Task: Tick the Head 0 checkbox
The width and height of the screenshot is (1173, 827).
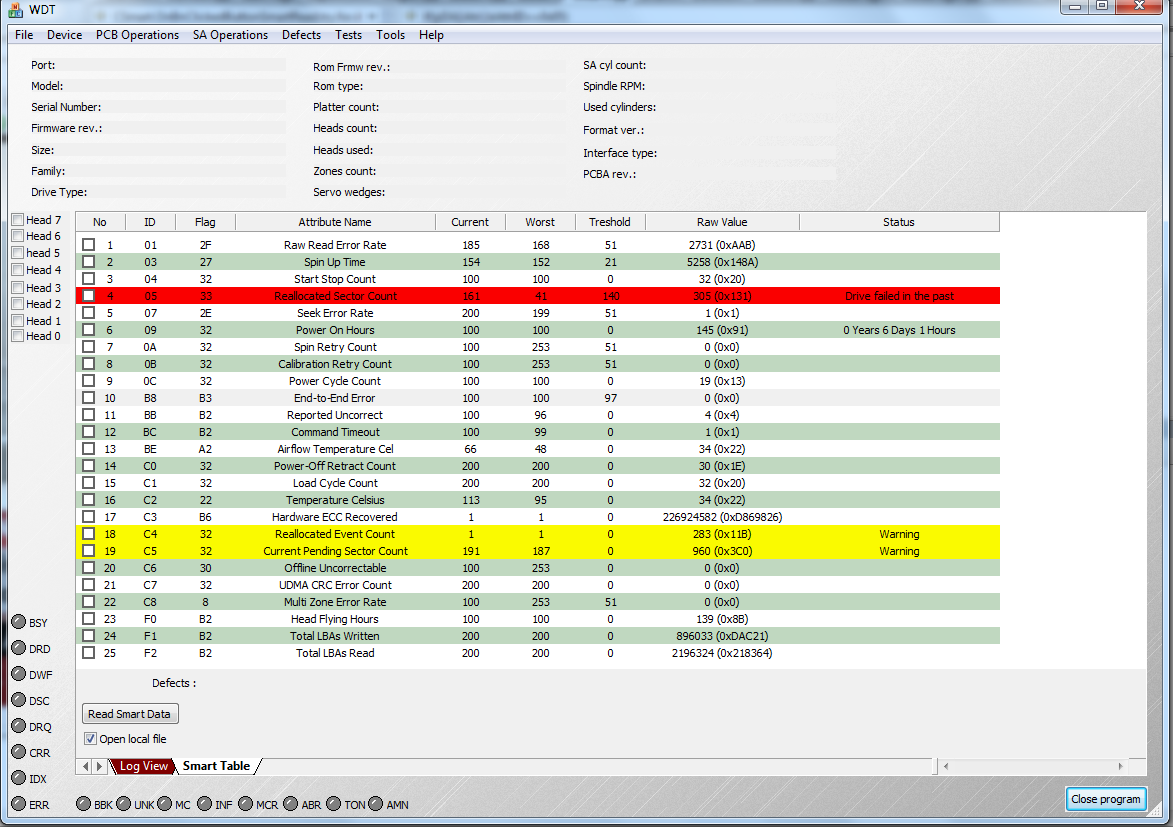Action: (x=18, y=336)
